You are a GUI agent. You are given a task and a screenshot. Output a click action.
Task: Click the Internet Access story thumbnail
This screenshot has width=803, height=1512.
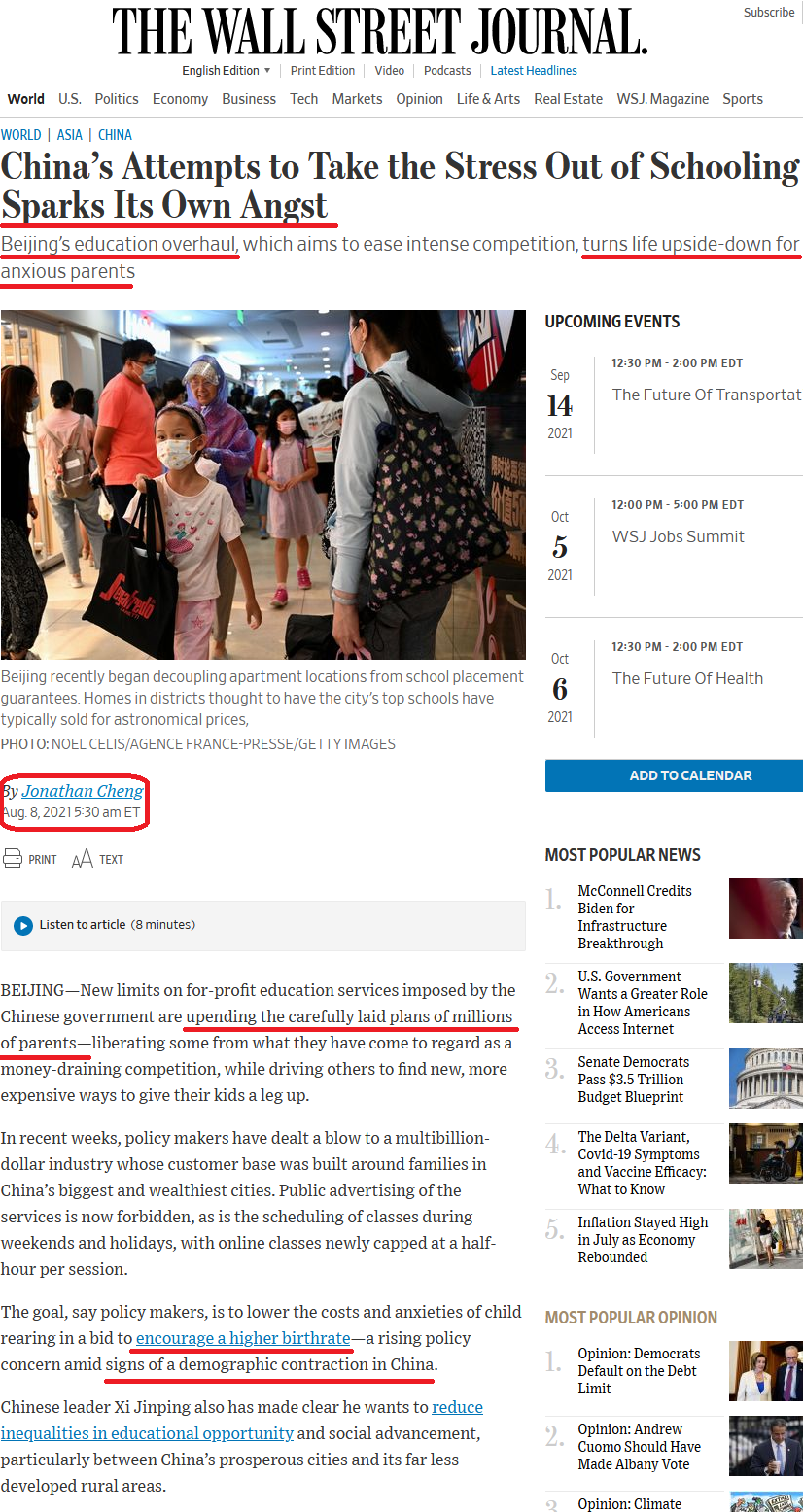pyautogui.click(x=766, y=993)
